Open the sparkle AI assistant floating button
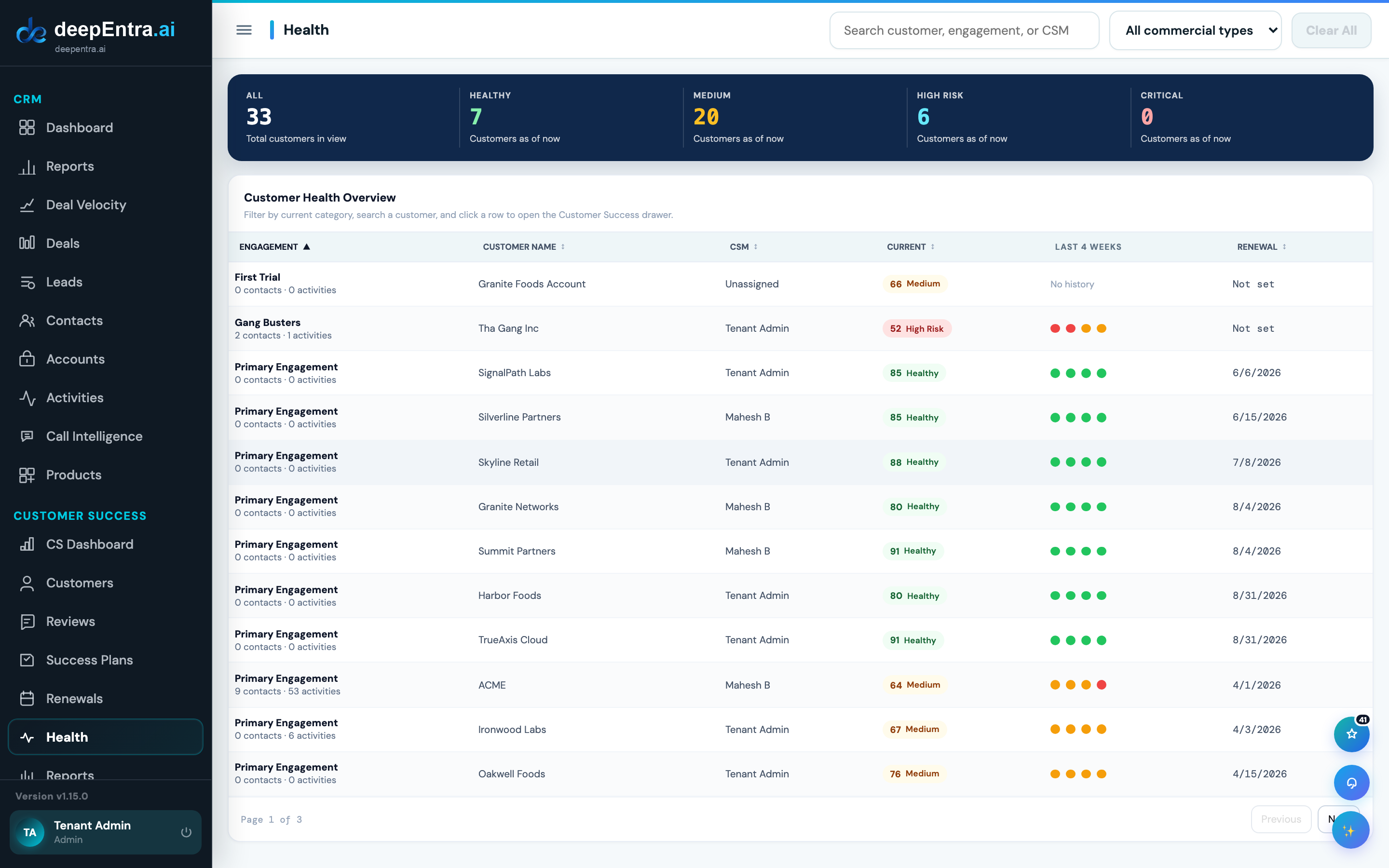 click(x=1350, y=830)
